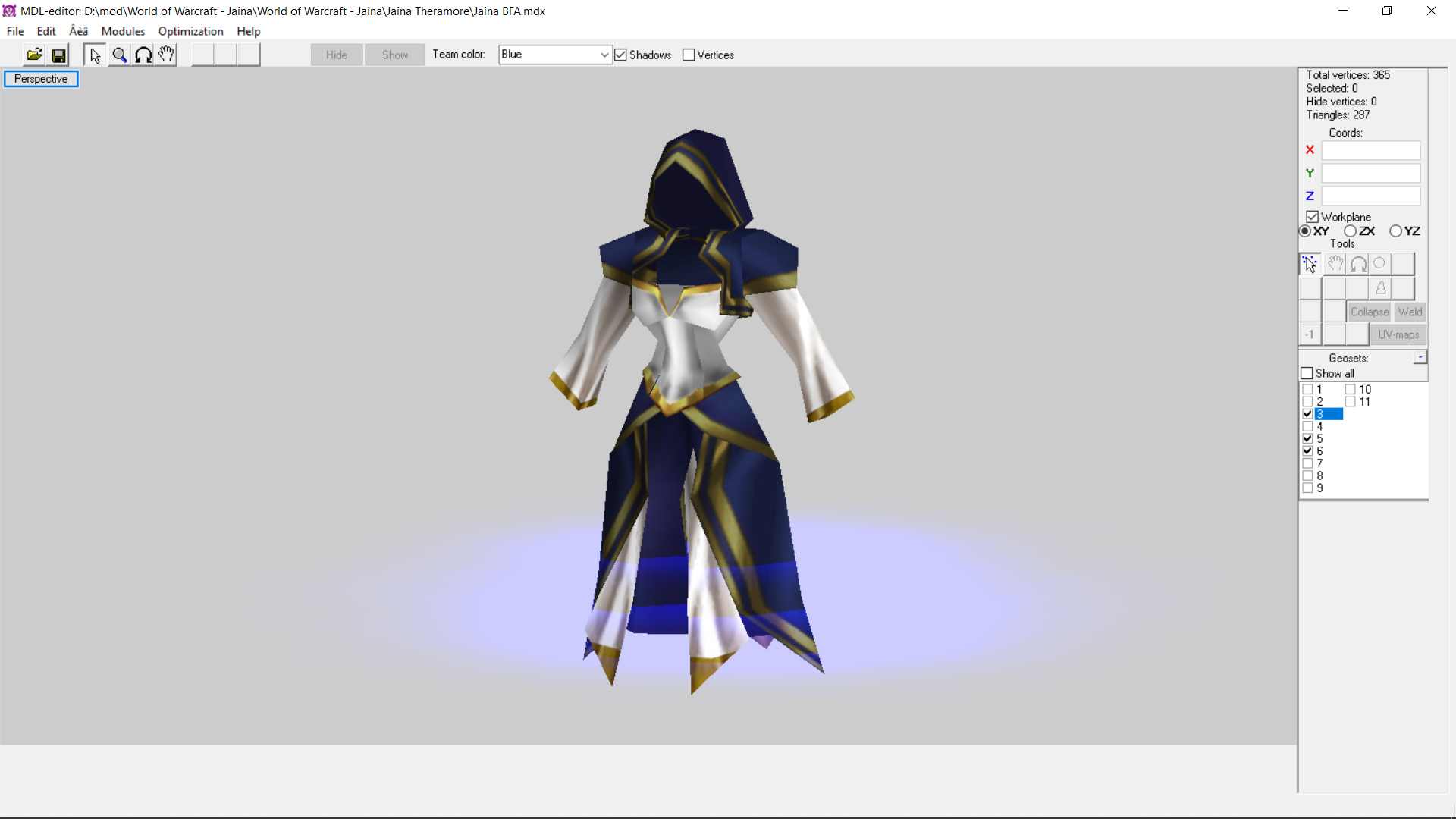
Task: Select the YZ workplane radio button
Action: click(x=1395, y=231)
